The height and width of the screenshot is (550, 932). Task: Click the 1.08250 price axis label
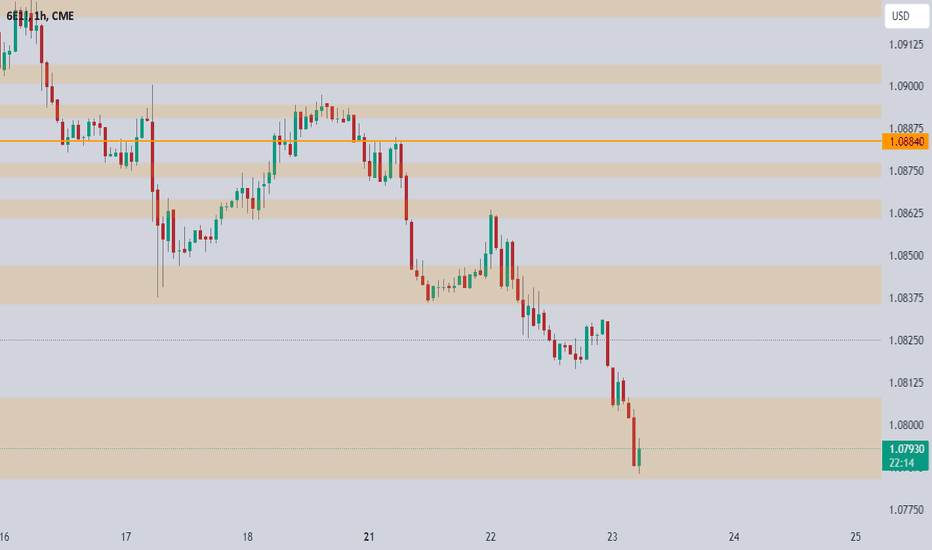coord(906,340)
